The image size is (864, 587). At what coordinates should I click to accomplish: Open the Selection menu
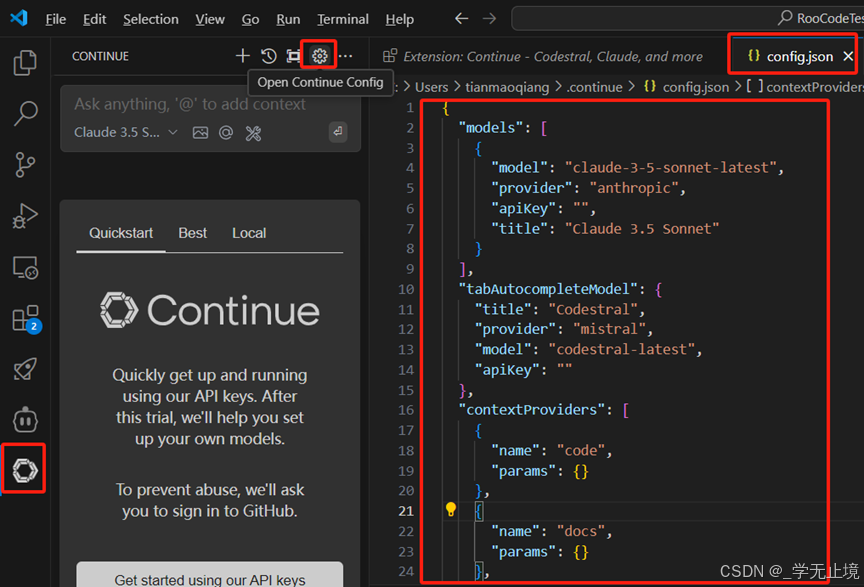(150, 19)
